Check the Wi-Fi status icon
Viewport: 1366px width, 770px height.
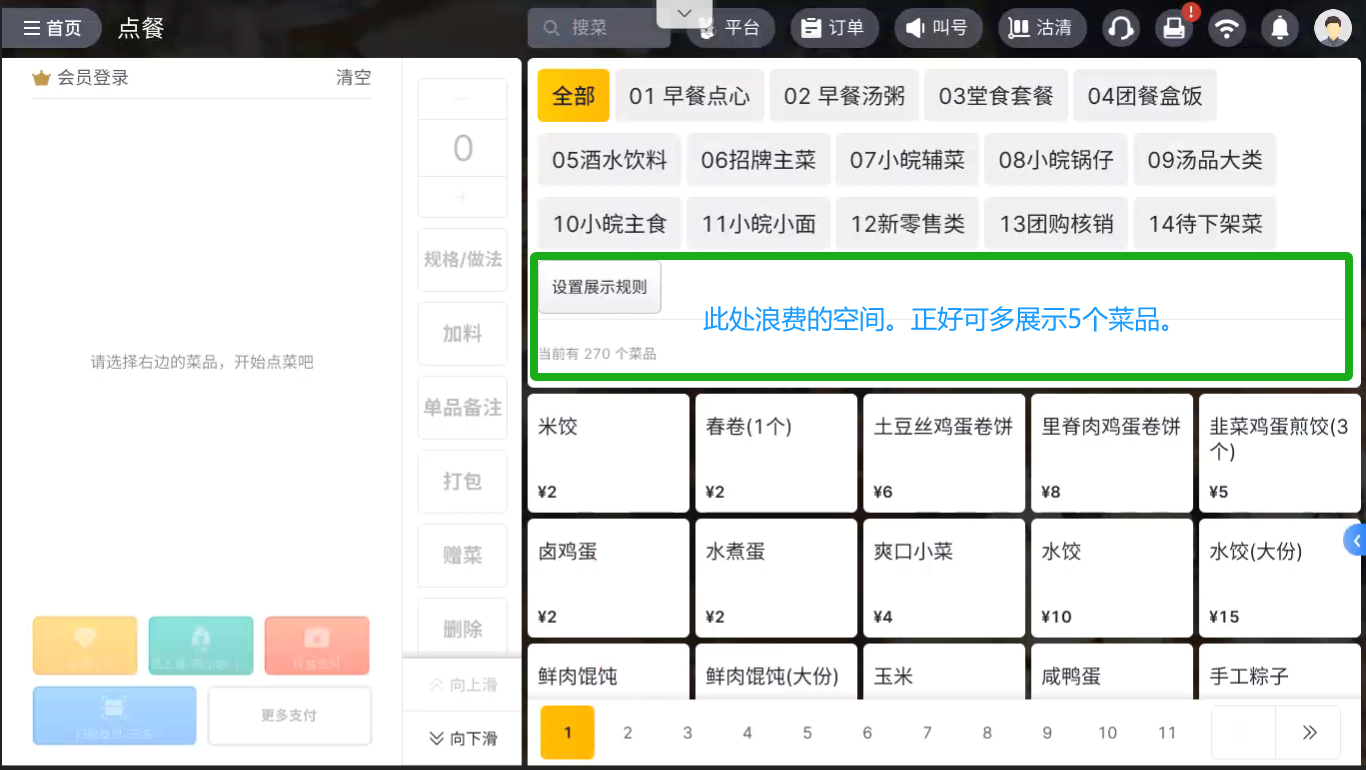[x=1227, y=28]
